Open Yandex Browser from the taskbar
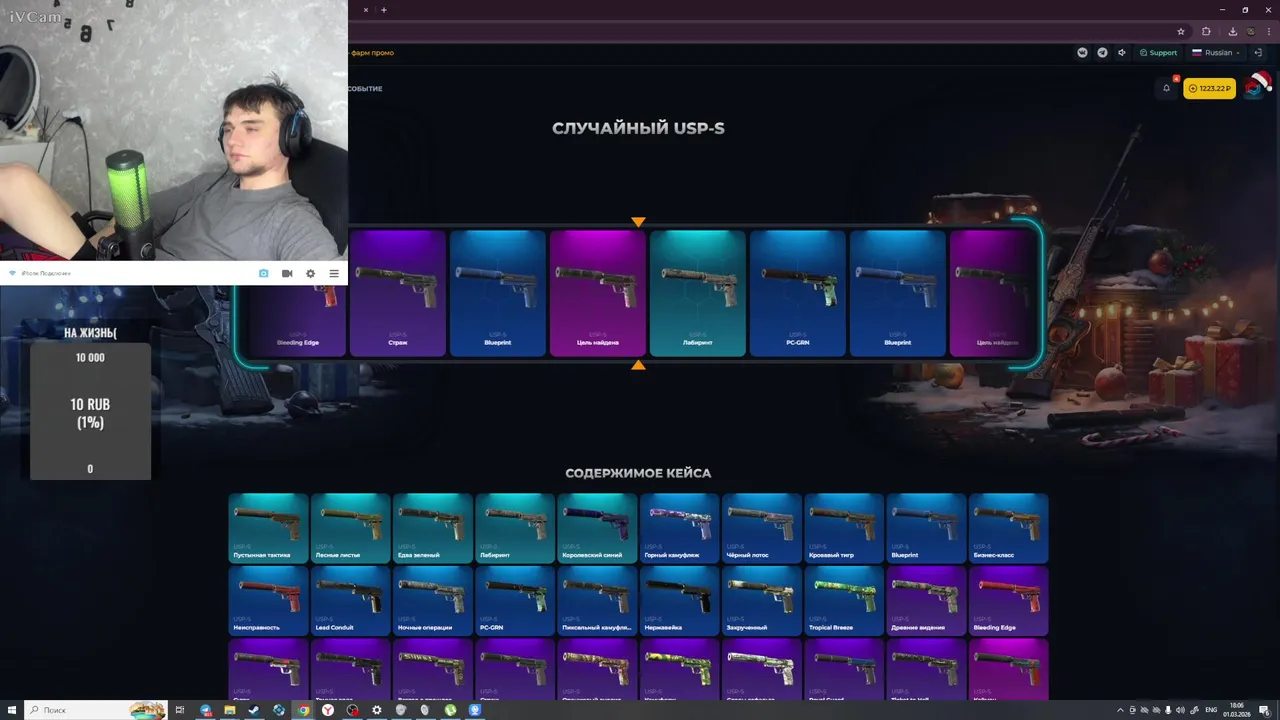Viewport: 1280px width, 720px height. (328, 710)
